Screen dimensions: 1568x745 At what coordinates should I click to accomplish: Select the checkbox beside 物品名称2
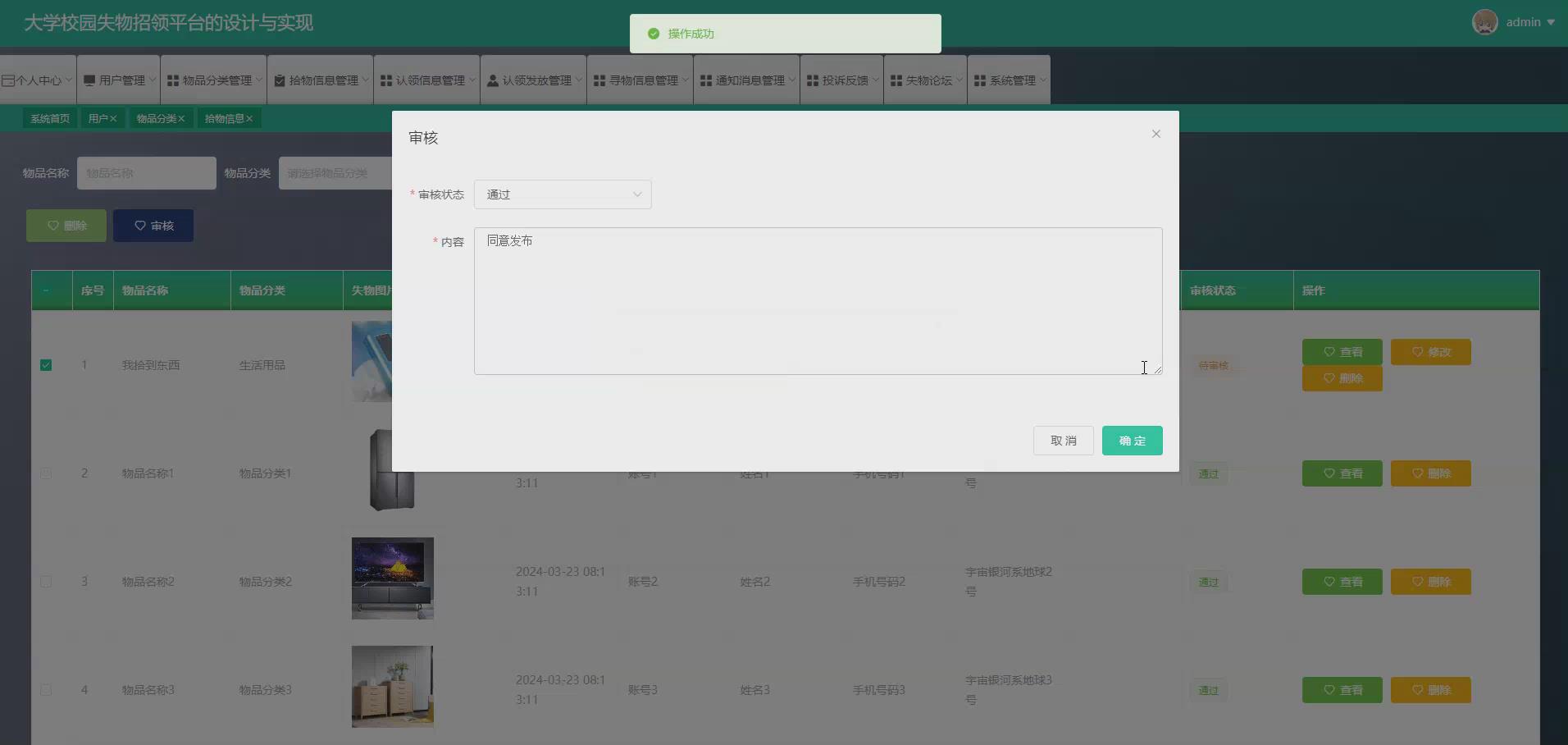tap(47, 582)
